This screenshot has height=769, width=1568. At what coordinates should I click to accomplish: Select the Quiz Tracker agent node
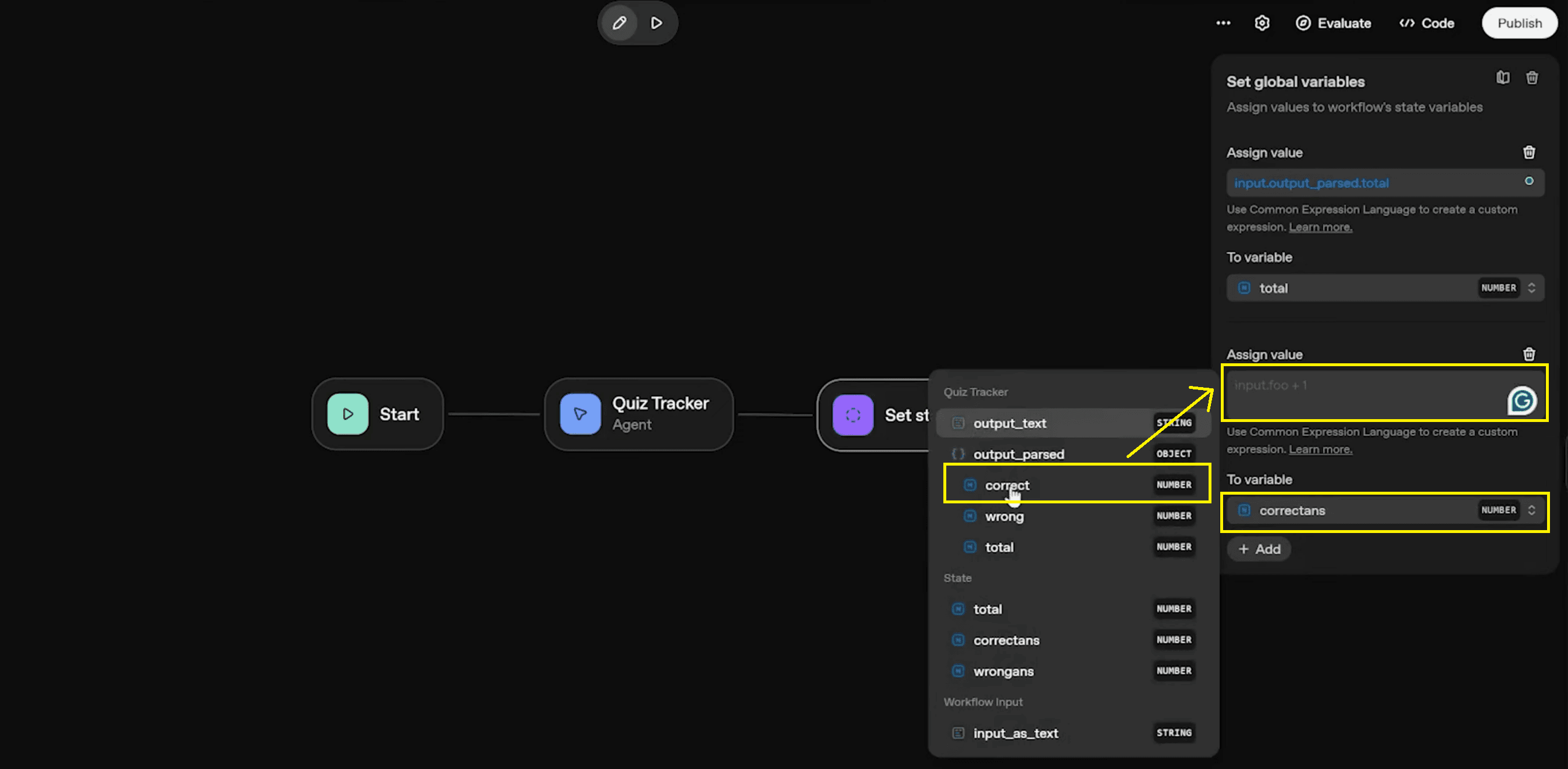639,414
